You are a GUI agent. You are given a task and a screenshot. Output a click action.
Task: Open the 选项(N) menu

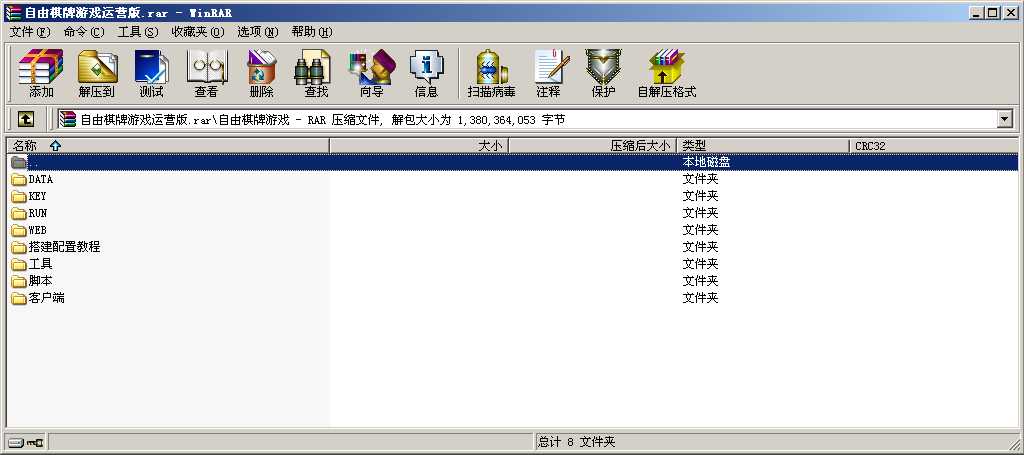click(x=257, y=31)
